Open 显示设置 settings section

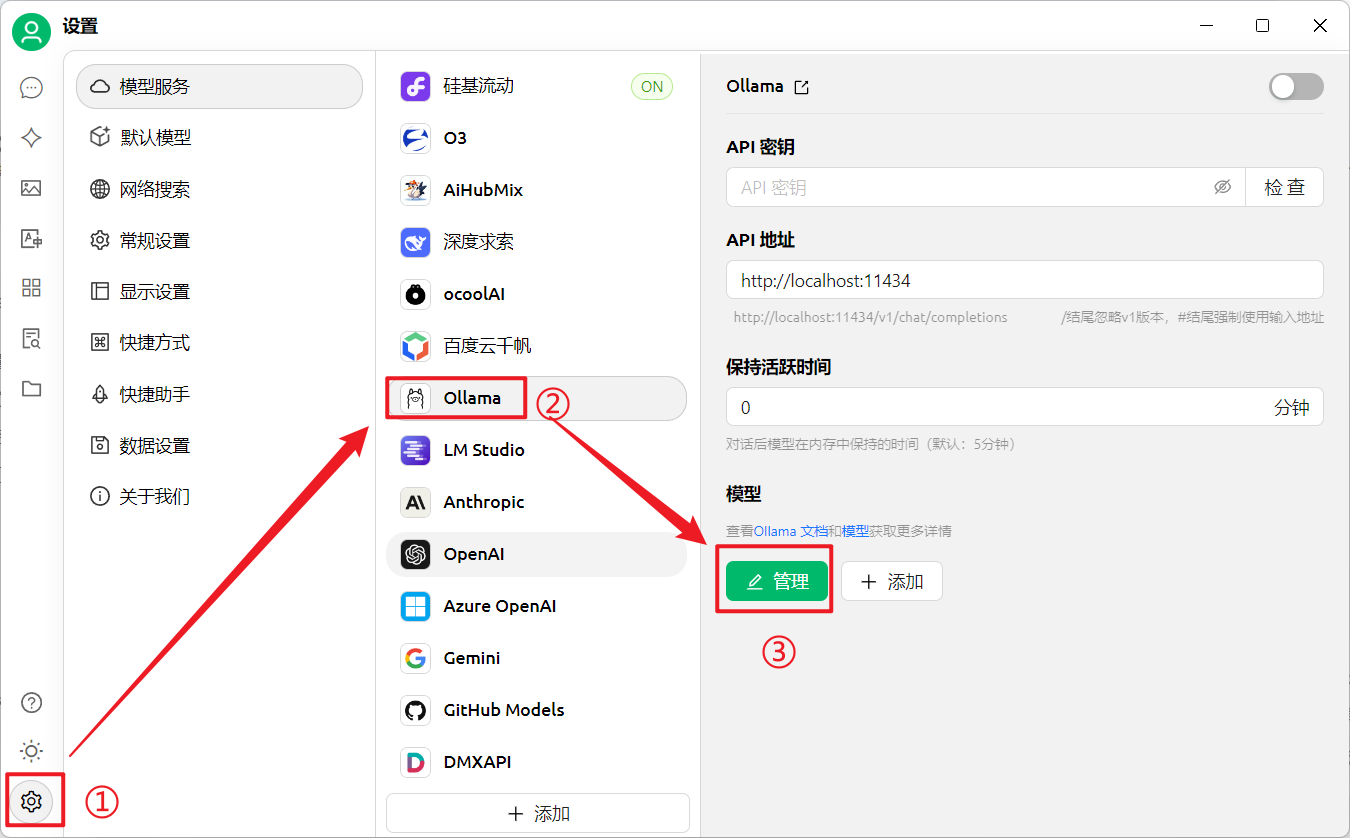pos(219,292)
